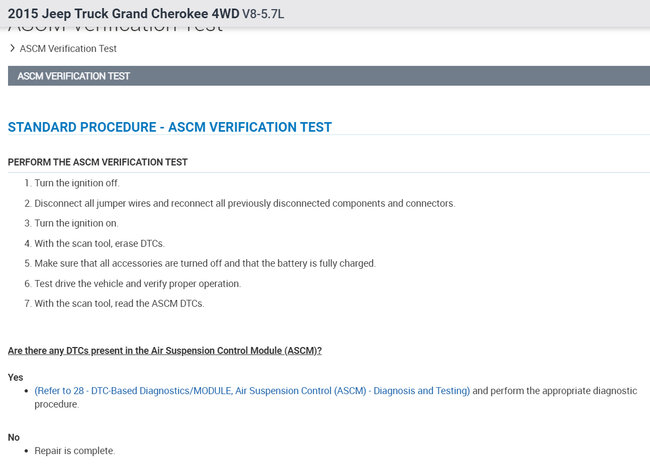Collapse the gray ASCM VERIFICATION TEST section bar
Screen dimensions: 650x468
click(x=325, y=76)
